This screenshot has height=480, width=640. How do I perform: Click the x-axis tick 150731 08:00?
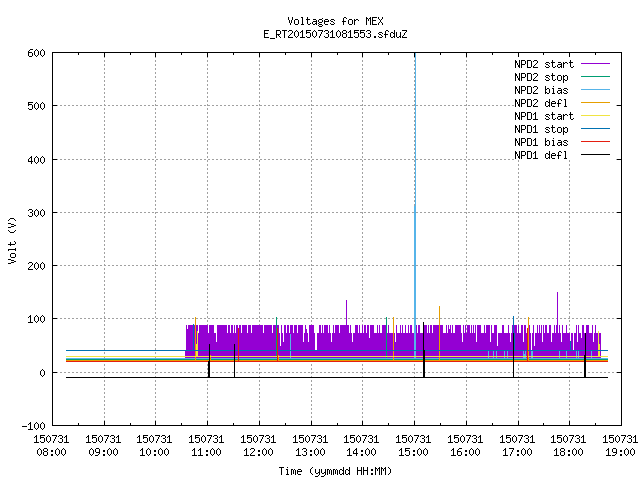[51, 446]
